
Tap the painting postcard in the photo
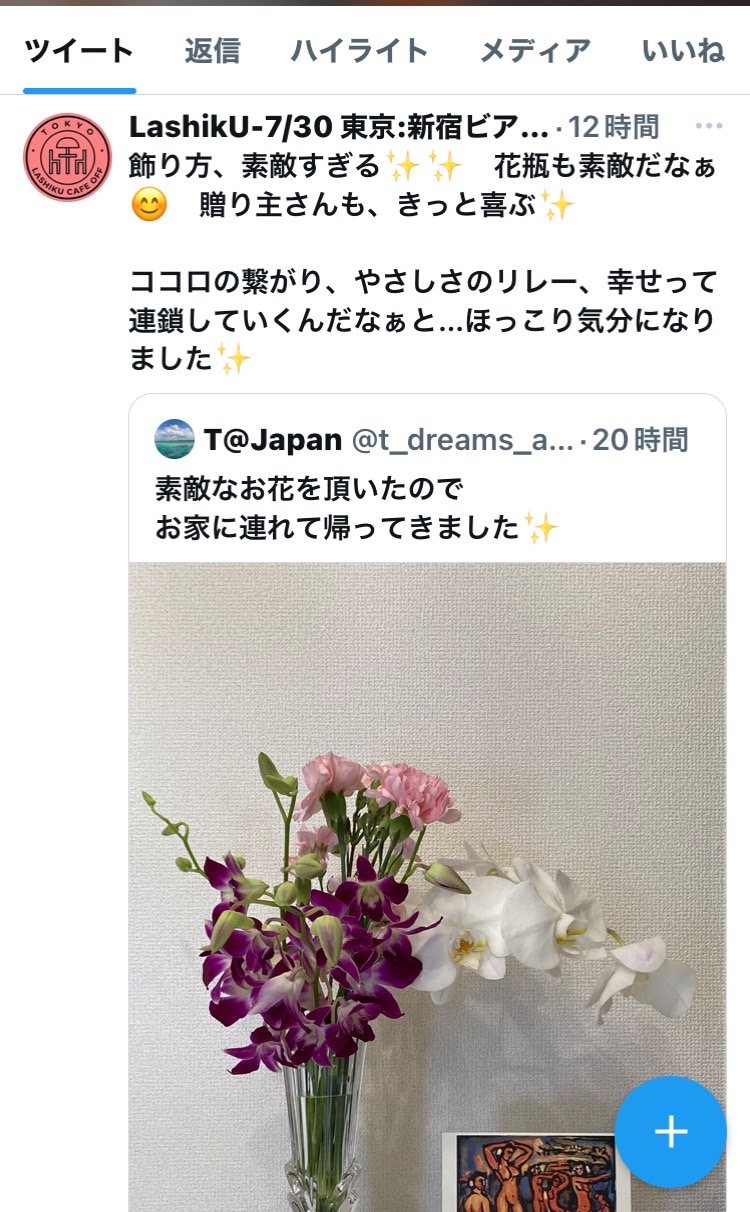tap(537, 1172)
